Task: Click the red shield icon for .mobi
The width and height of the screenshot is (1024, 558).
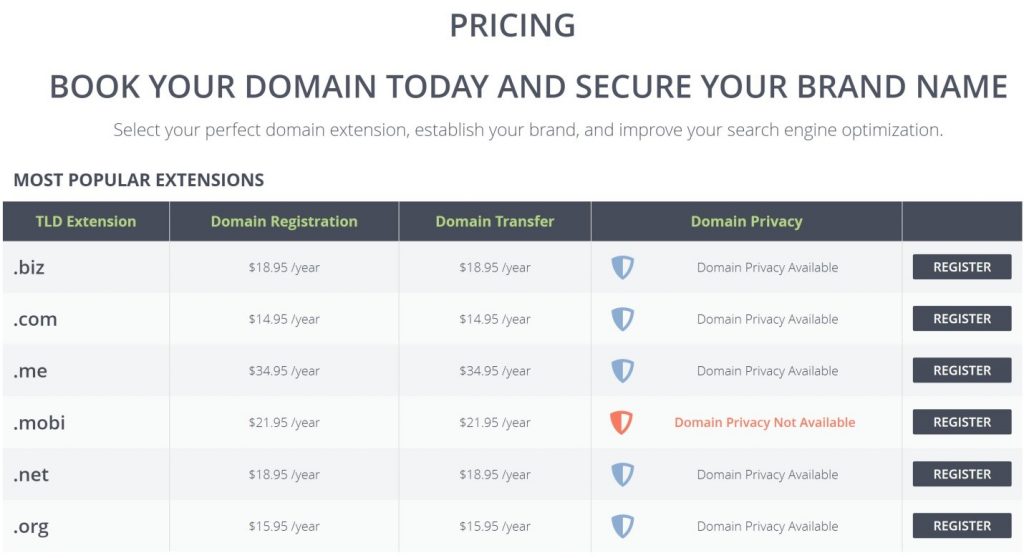Action: [x=621, y=422]
